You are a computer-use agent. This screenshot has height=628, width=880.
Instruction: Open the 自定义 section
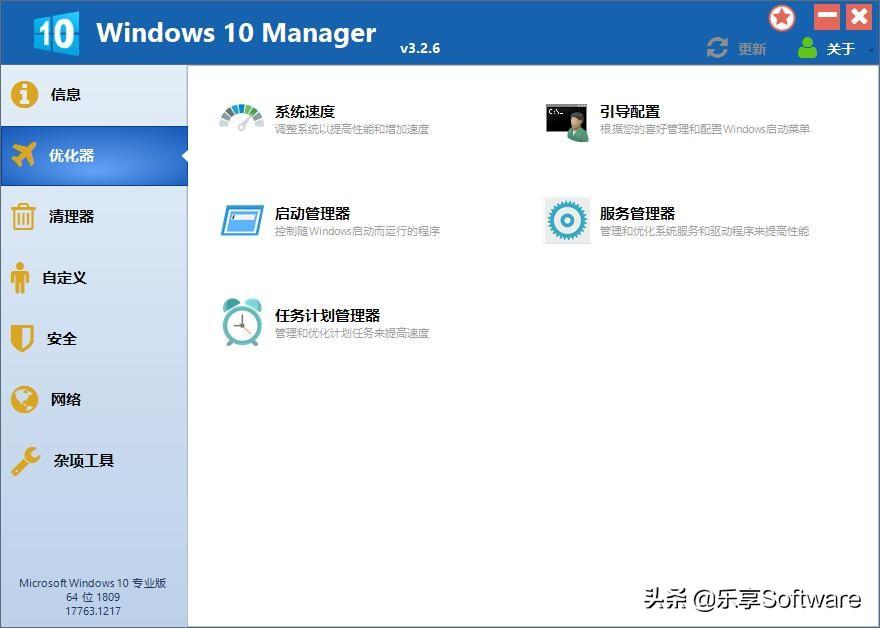point(64,278)
